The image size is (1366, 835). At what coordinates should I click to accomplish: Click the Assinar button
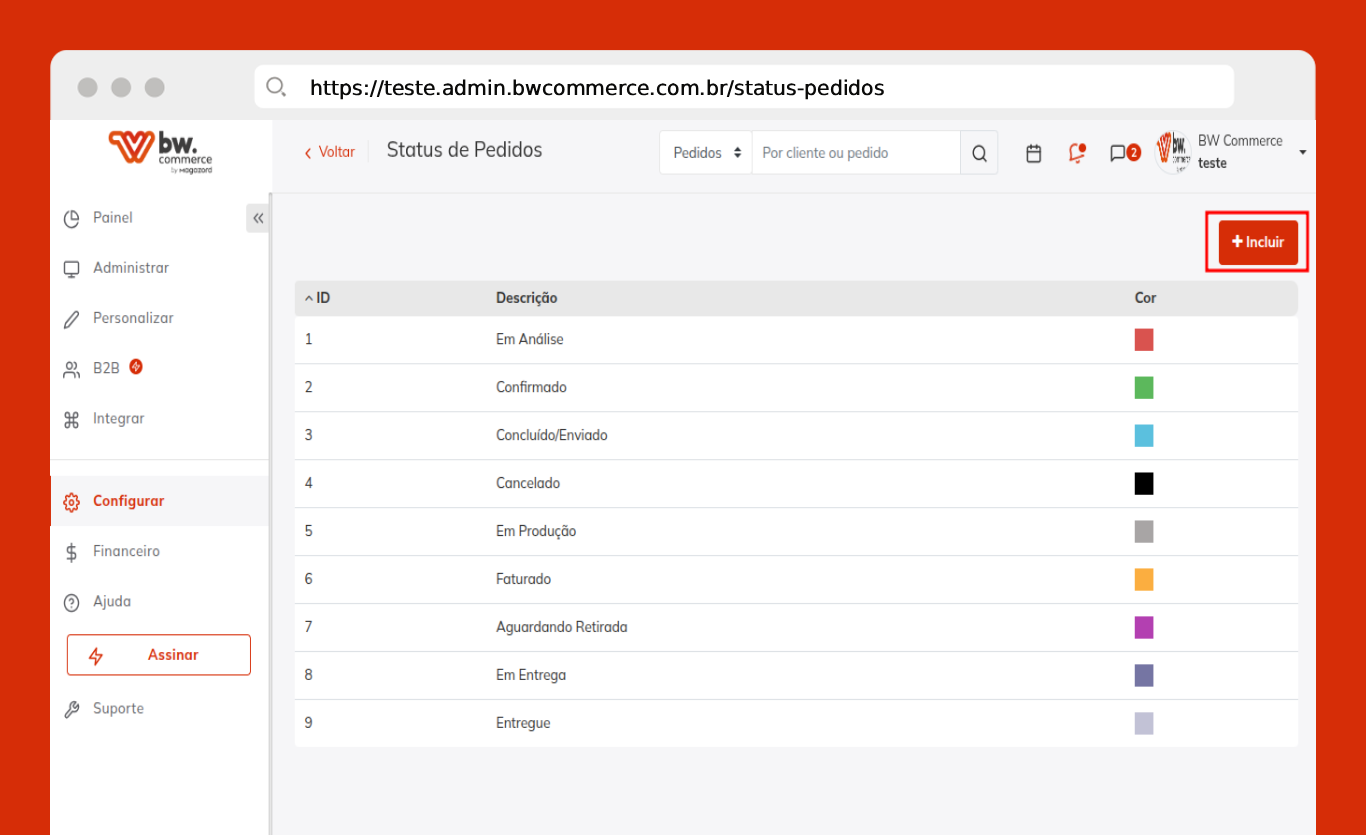pos(159,655)
